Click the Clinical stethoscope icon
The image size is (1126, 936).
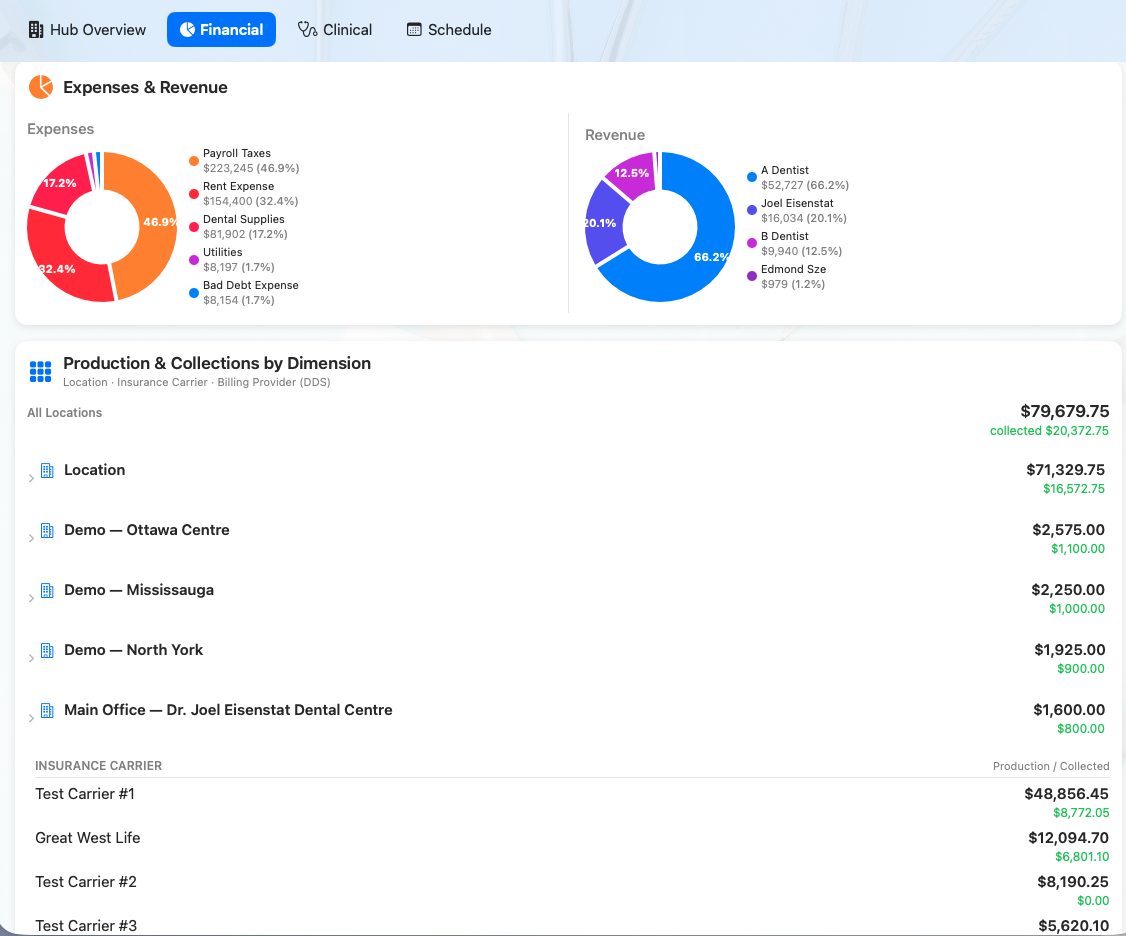click(307, 29)
